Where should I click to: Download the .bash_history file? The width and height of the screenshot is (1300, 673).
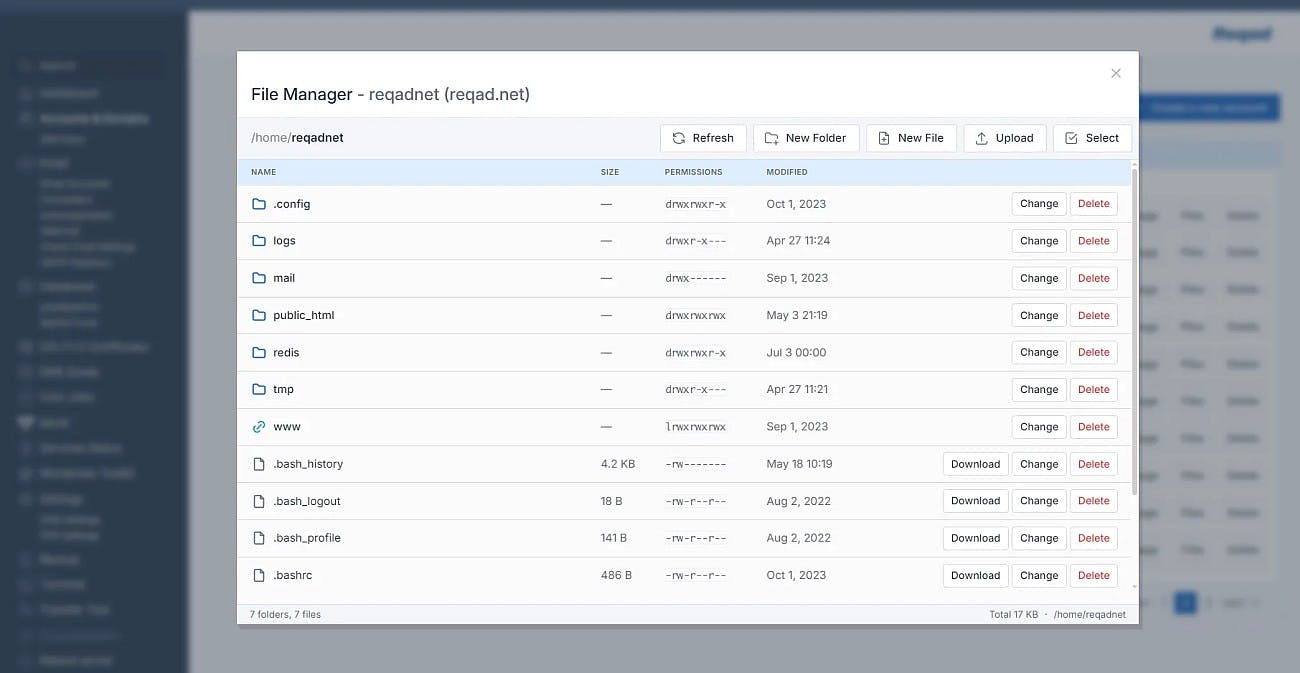pos(976,464)
